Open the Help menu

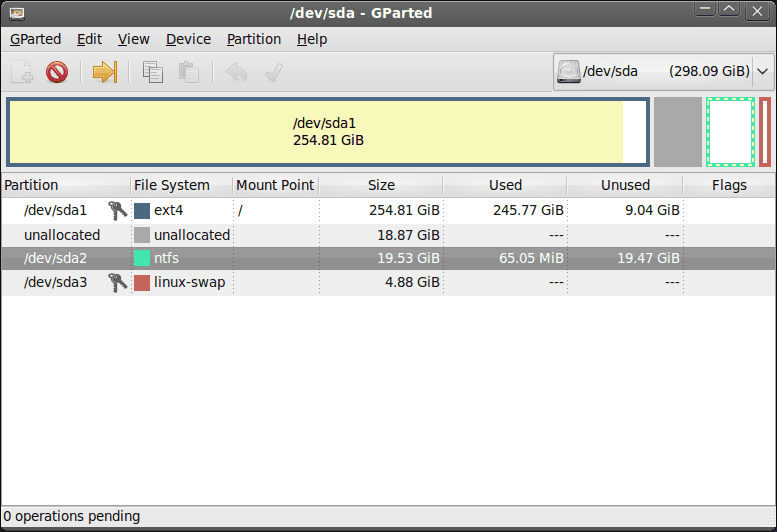click(x=312, y=39)
